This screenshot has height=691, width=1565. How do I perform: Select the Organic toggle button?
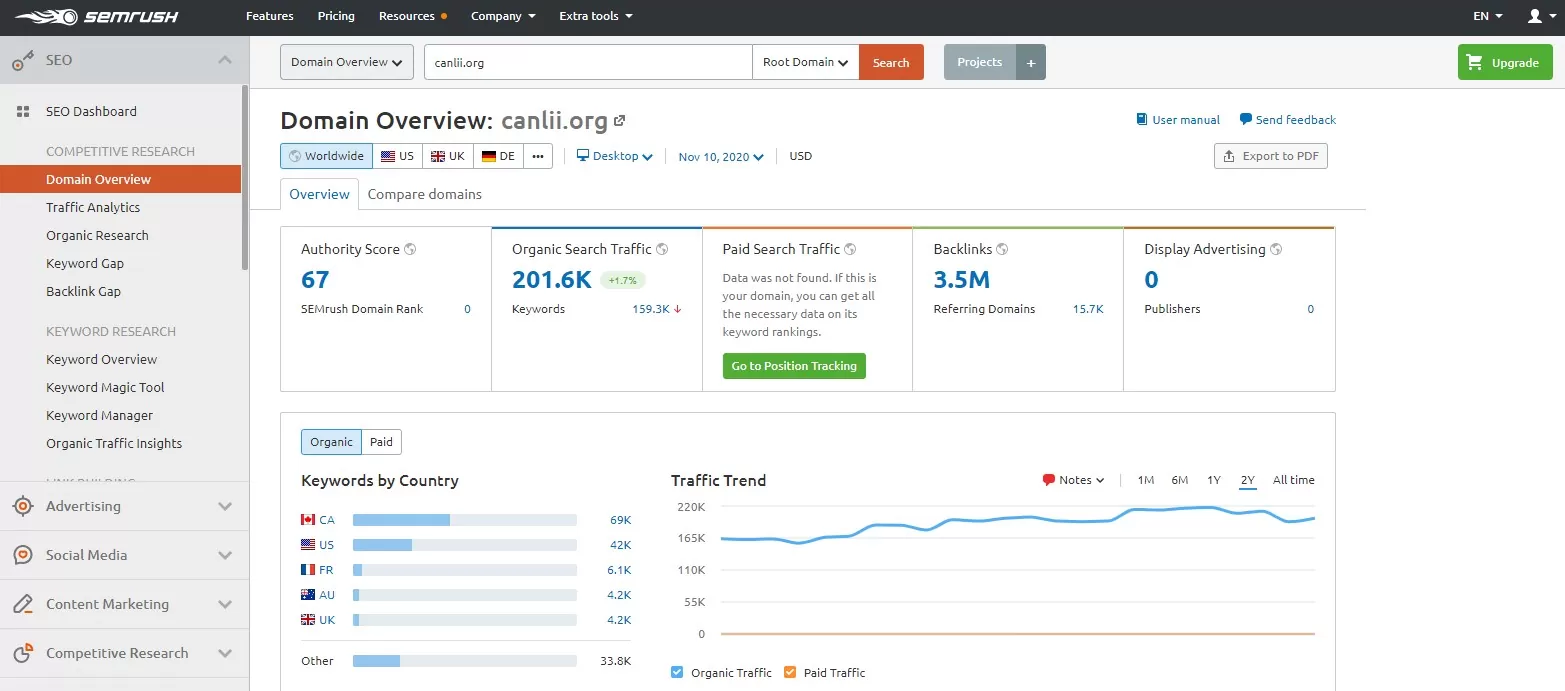pyautogui.click(x=331, y=442)
